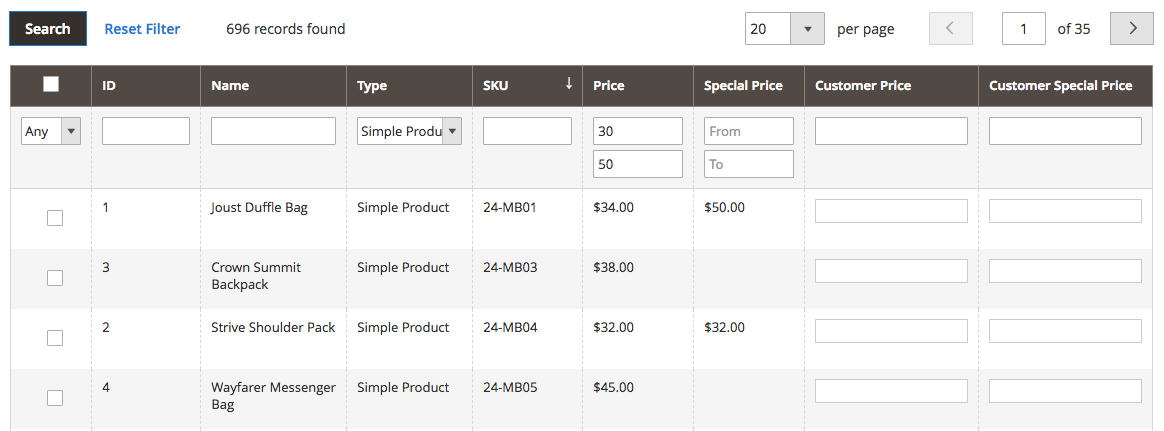Image resolution: width=1164 pixels, height=431 pixels.
Task: Click the Crown Summit Backpack product name
Action: pyautogui.click(x=256, y=276)
